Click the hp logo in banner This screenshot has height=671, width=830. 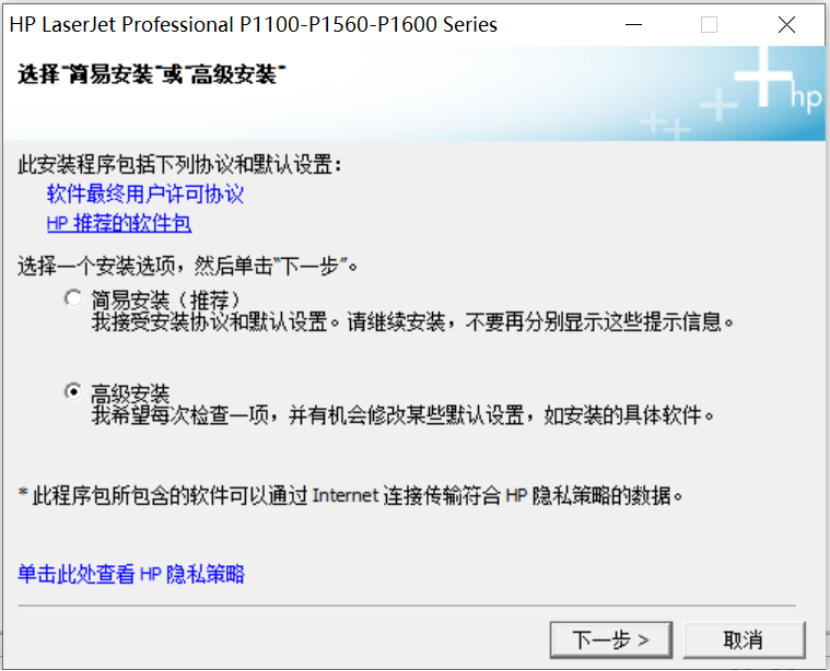[806, 98]
